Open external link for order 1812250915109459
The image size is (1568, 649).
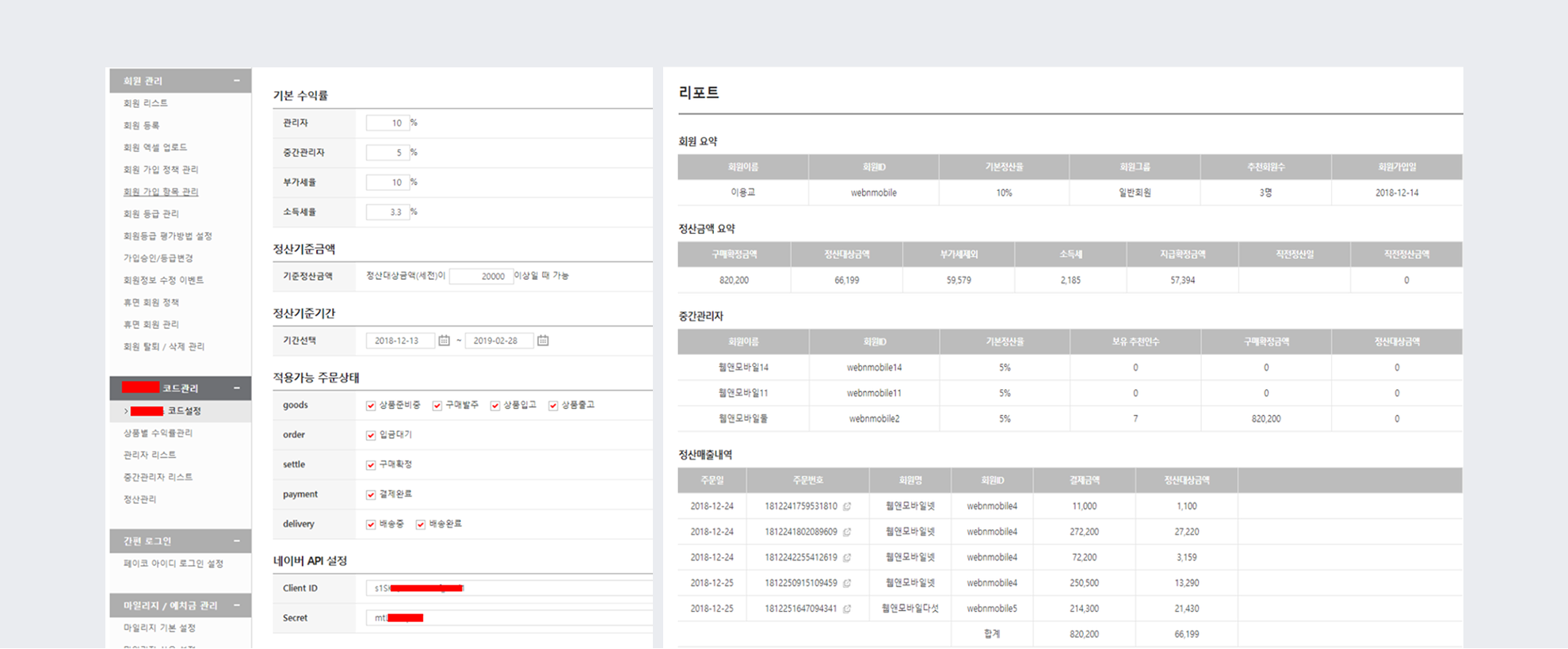tap(847, 583)
